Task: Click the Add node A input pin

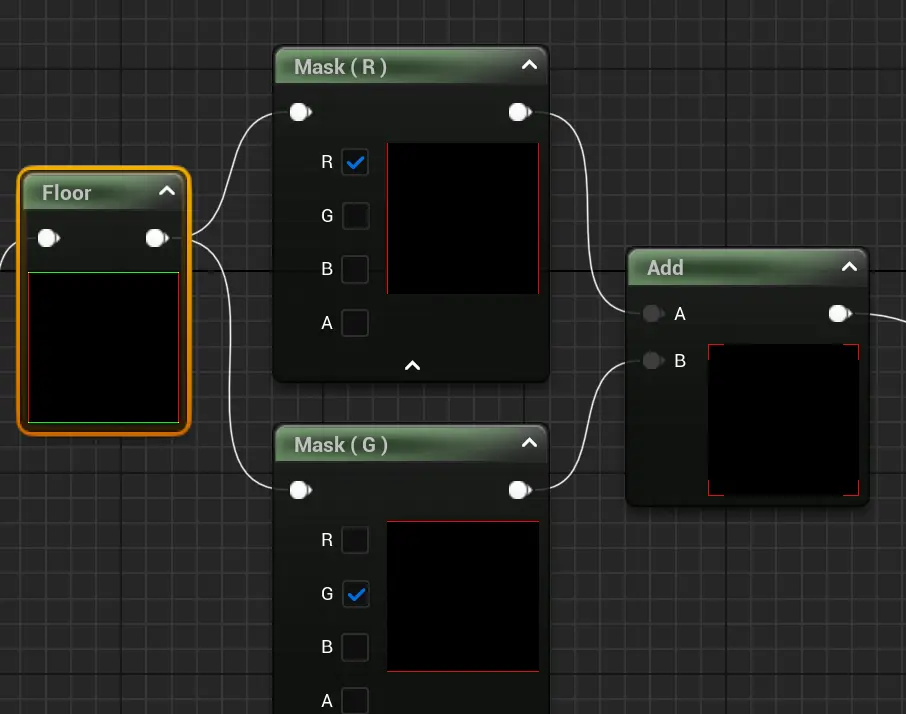Action: click(x=652, y=314)
